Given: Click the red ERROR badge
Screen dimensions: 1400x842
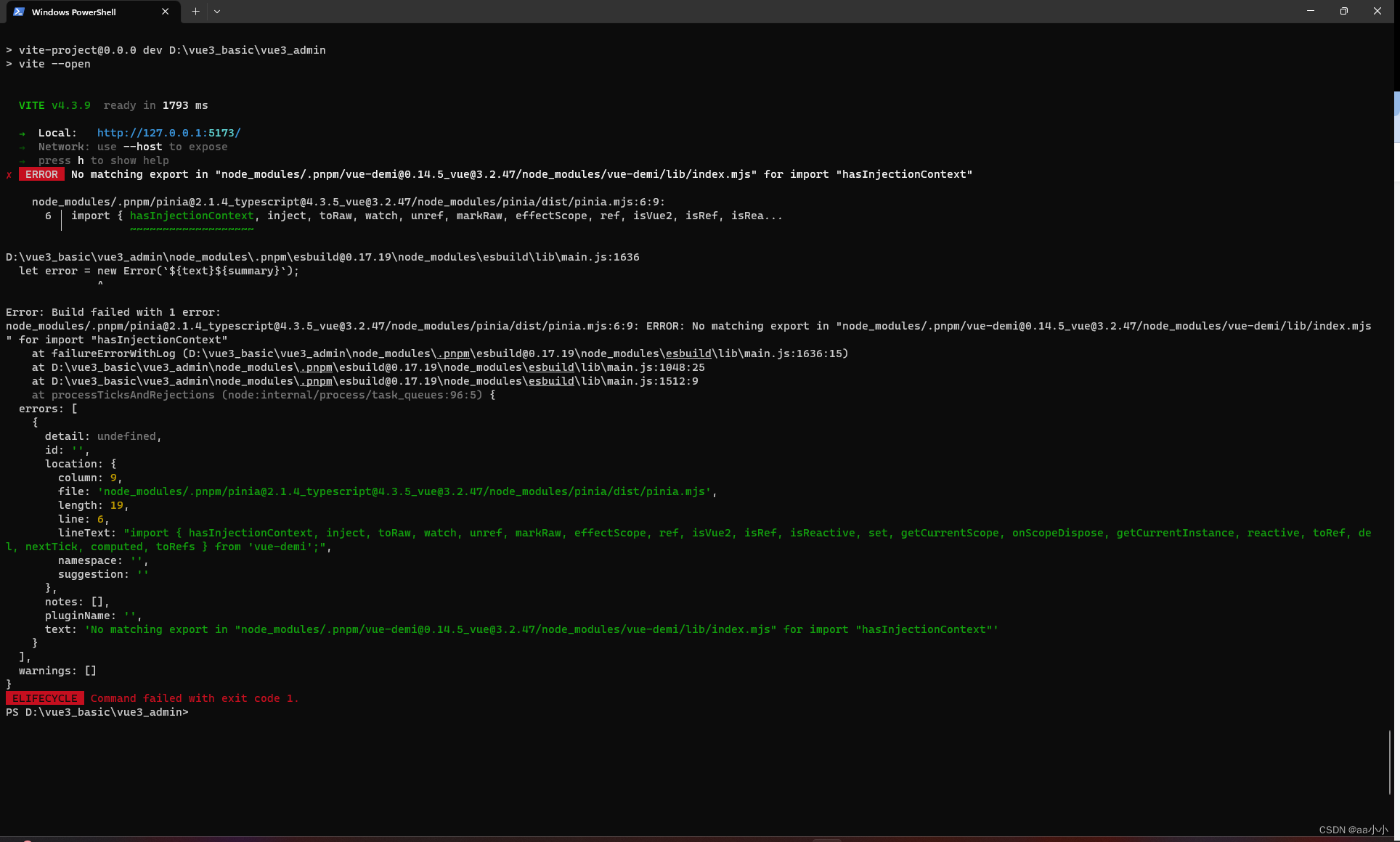Looking at the screenshot, I should pyautogui.click(x=41, y=174).
